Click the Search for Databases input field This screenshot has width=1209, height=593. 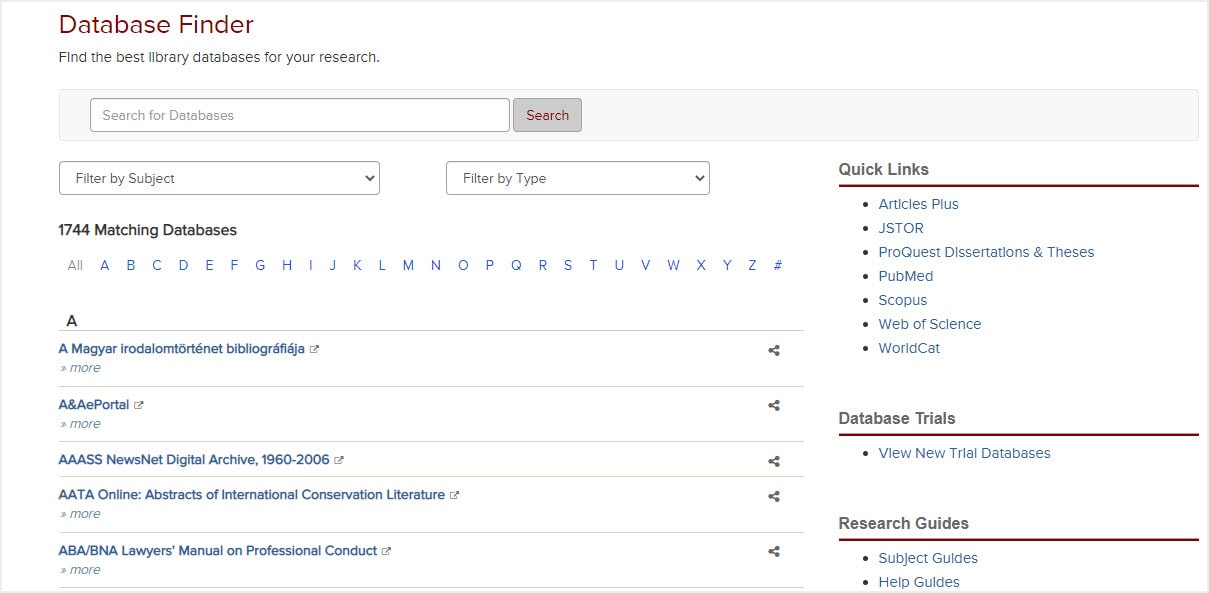[x=299, y=115]
